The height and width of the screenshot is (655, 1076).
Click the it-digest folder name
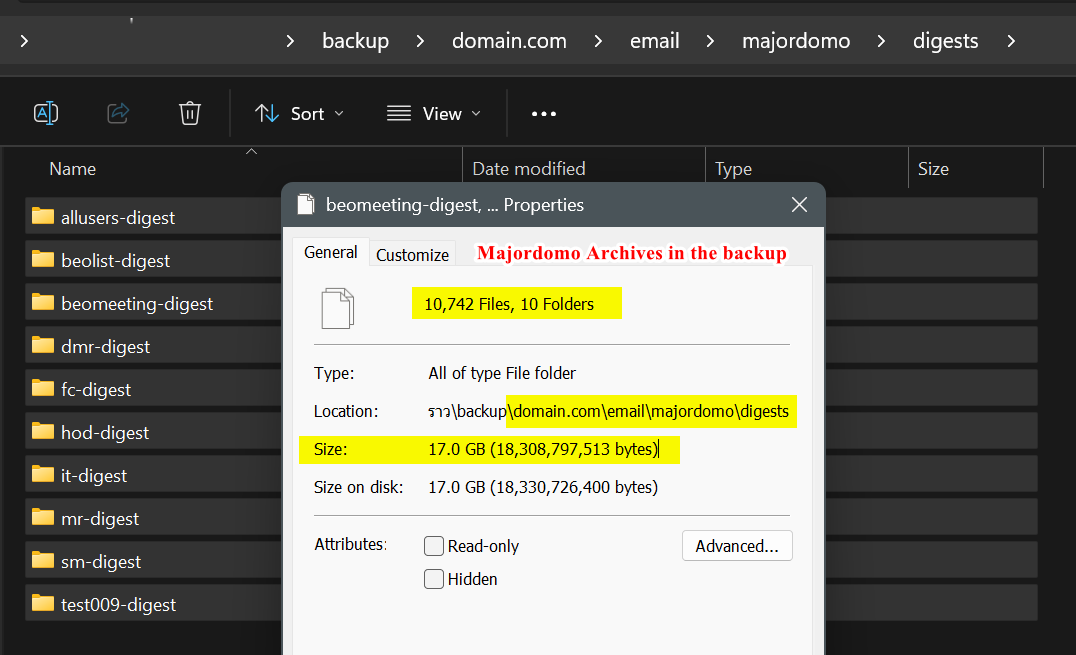(93, 476)
